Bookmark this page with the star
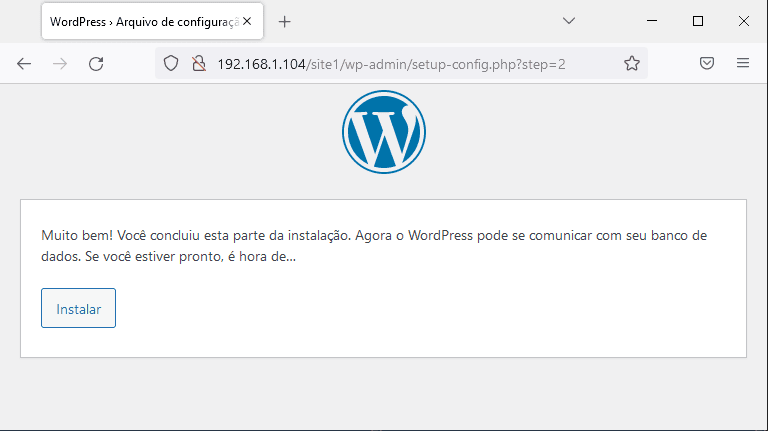Viewport: 768px width, 432px height. 632,63
